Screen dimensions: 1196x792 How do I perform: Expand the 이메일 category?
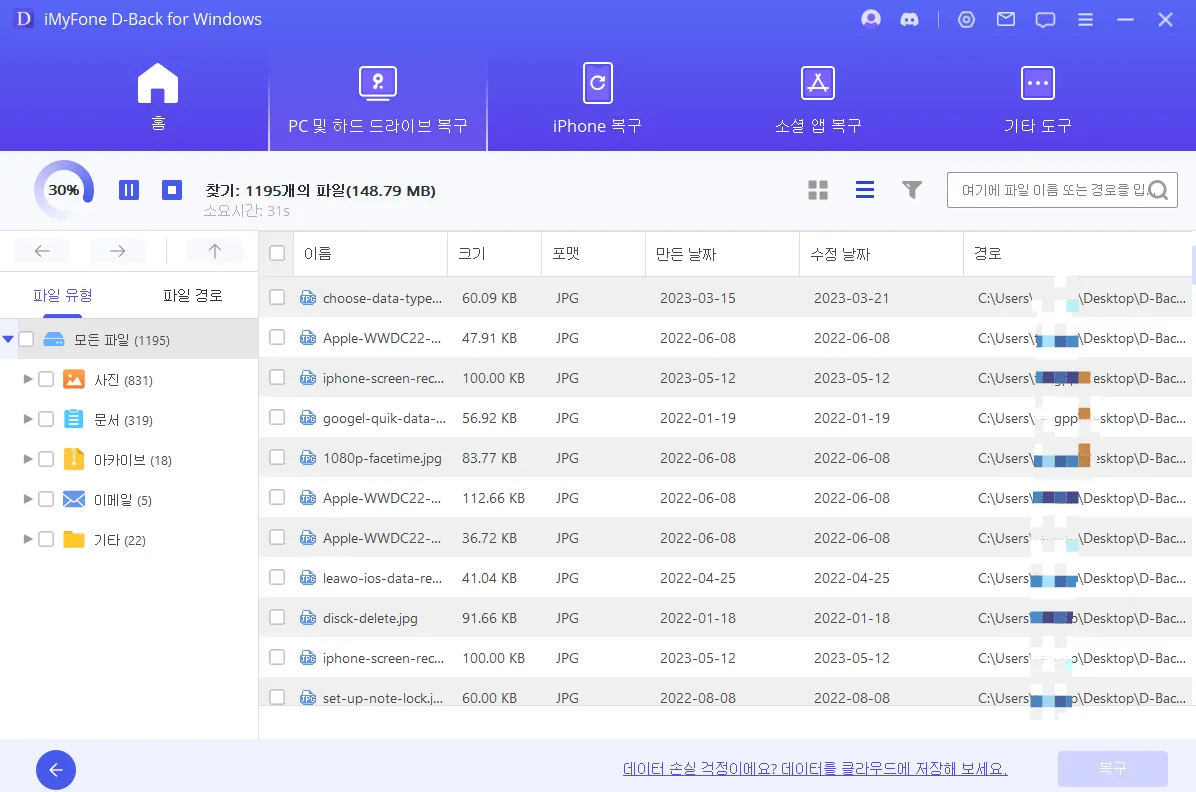(27, 499)
